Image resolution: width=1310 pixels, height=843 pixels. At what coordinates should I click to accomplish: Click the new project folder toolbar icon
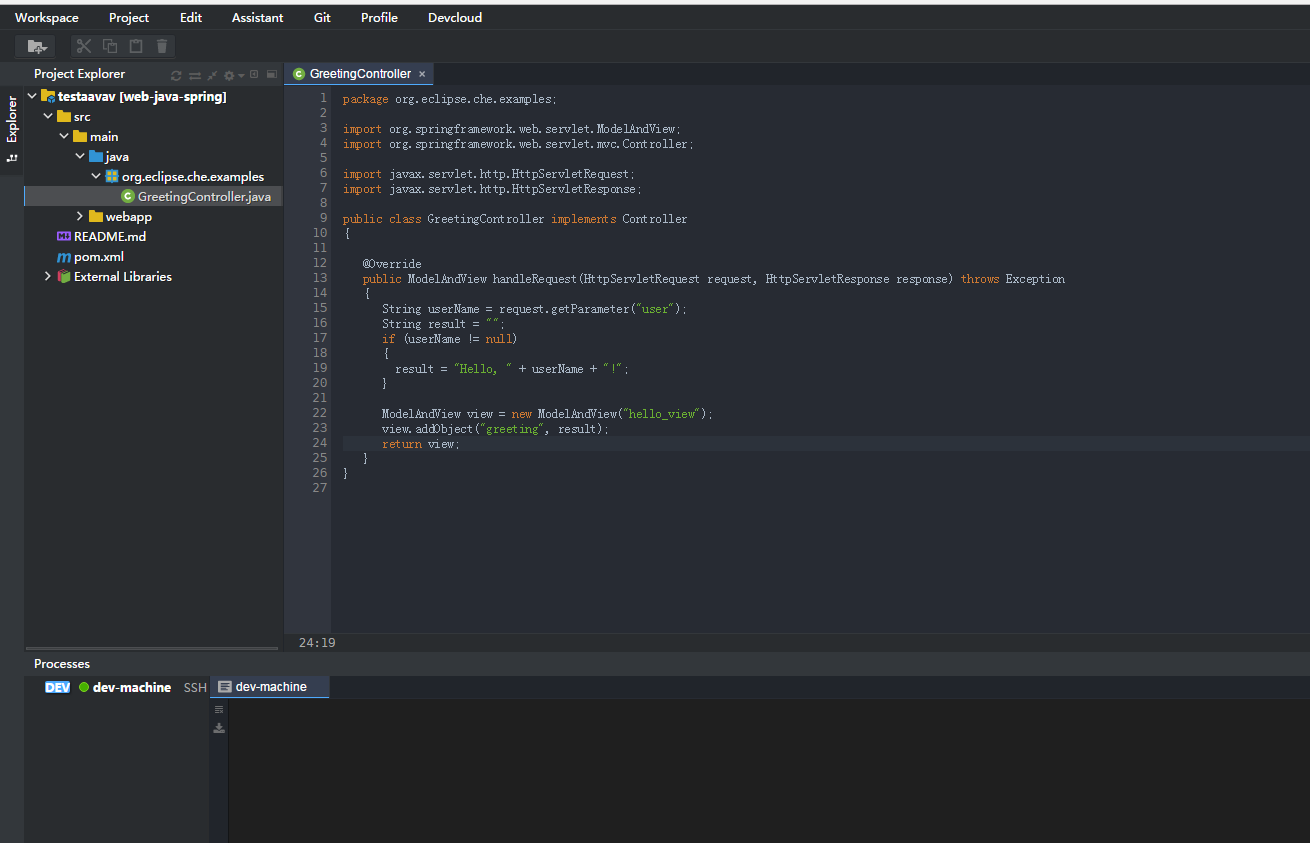36,46
